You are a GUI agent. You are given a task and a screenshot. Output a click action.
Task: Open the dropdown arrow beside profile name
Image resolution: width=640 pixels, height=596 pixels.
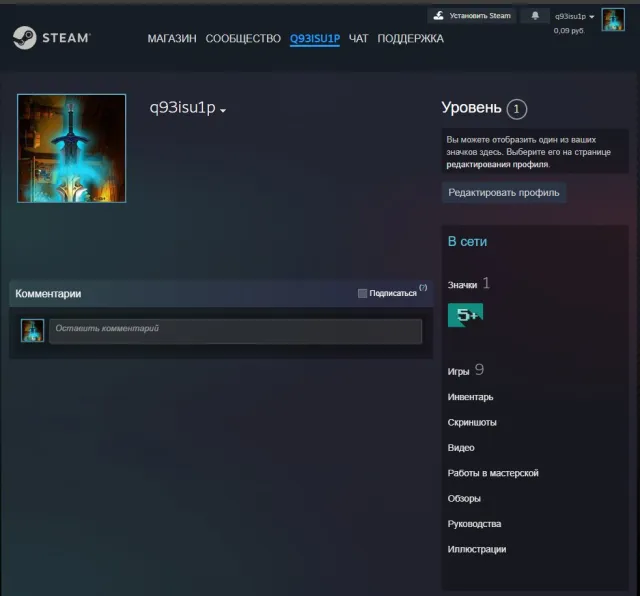[x=223, y=110]
